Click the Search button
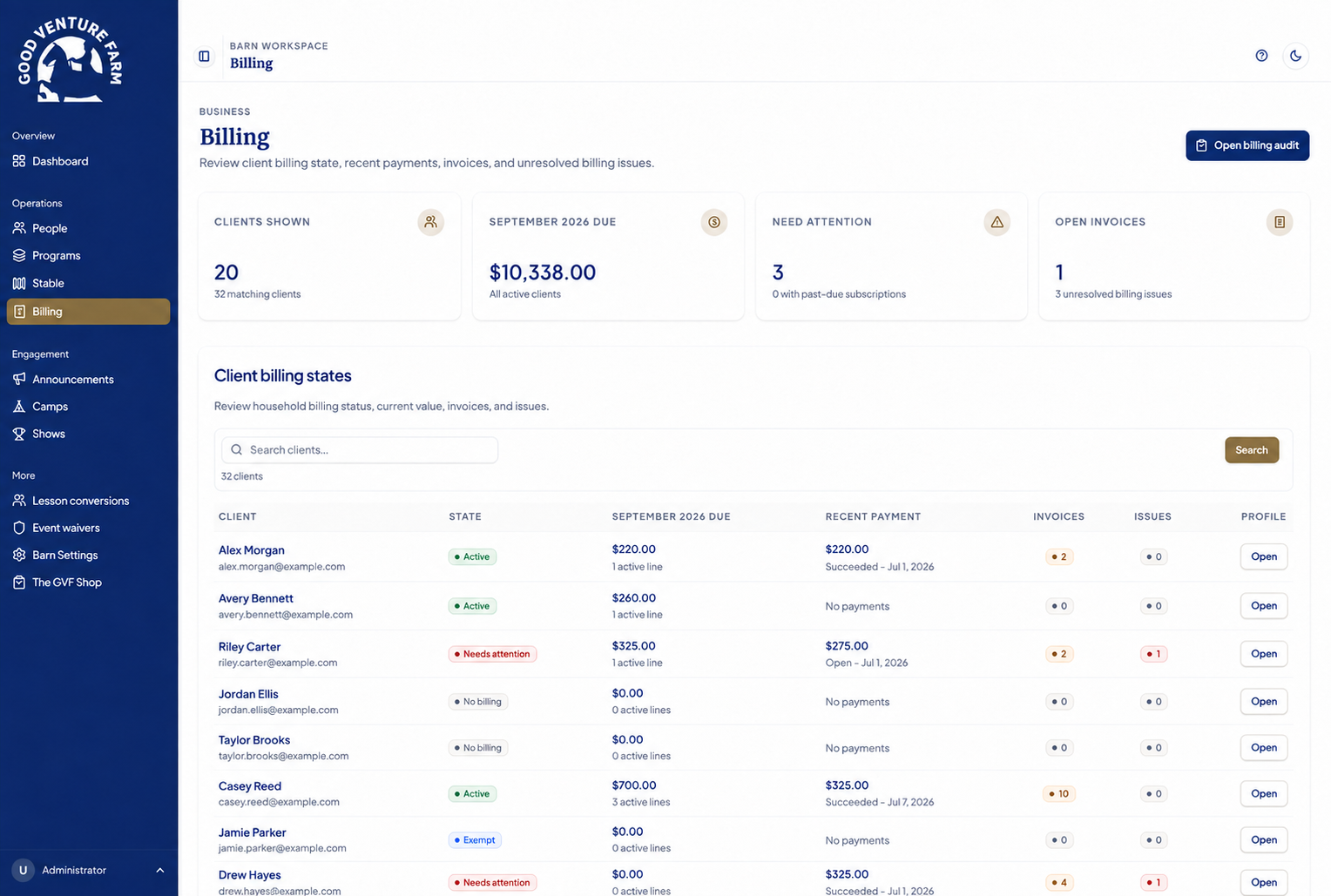Screen dimensions: 1331x896 click(1252, 450)
